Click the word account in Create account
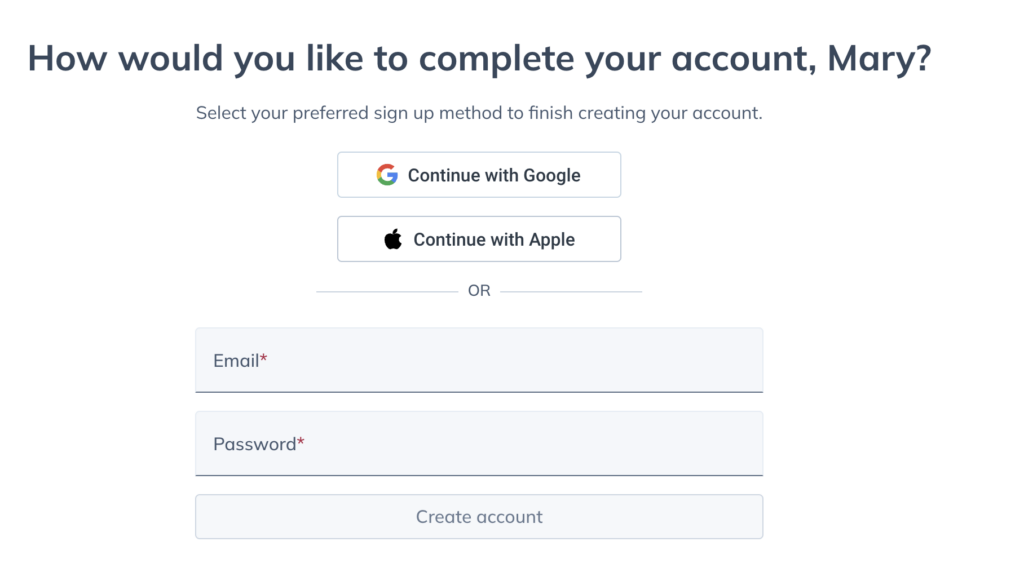The height and width of the screenshot is (586, 1024). tap(509, 517)
